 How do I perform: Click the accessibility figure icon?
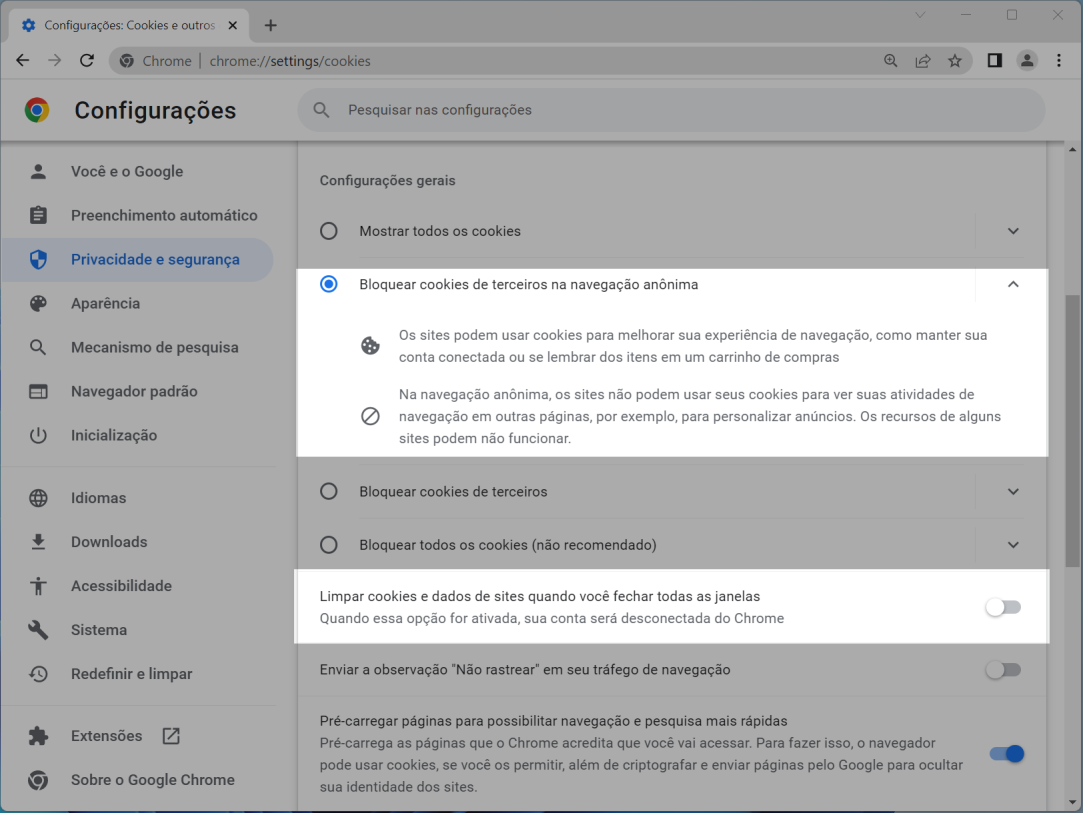(x=38, y=586)
